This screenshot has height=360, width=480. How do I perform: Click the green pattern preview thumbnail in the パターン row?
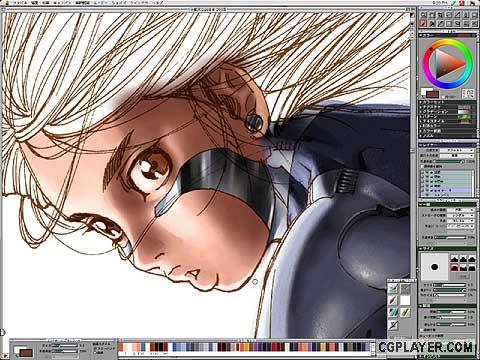tap(464, 117)
